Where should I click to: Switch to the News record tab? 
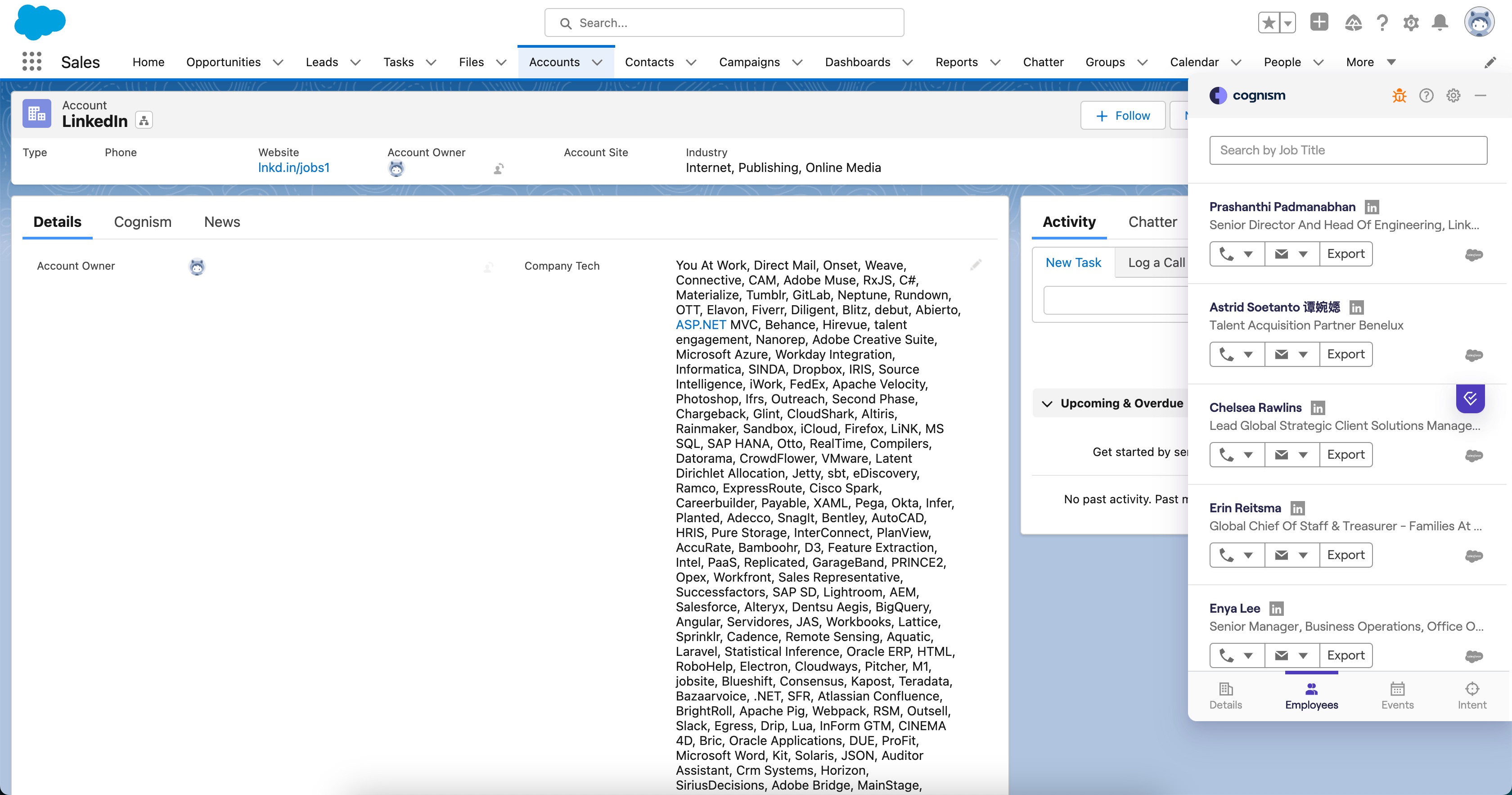222,222
